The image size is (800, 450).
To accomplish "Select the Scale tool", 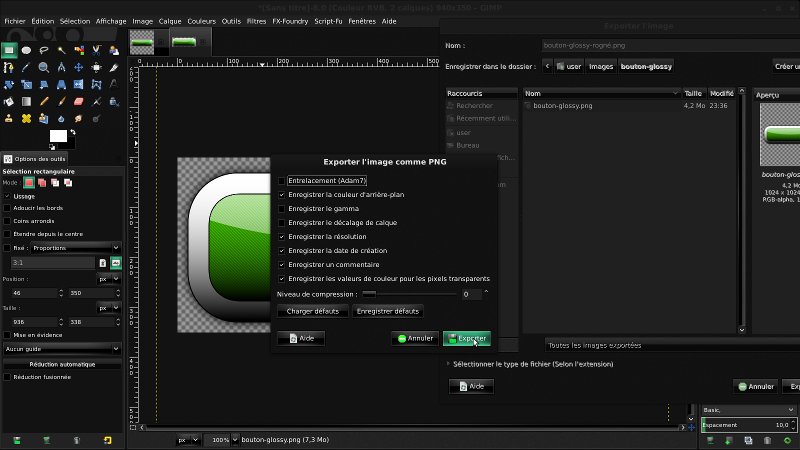I will pos(26,85).
